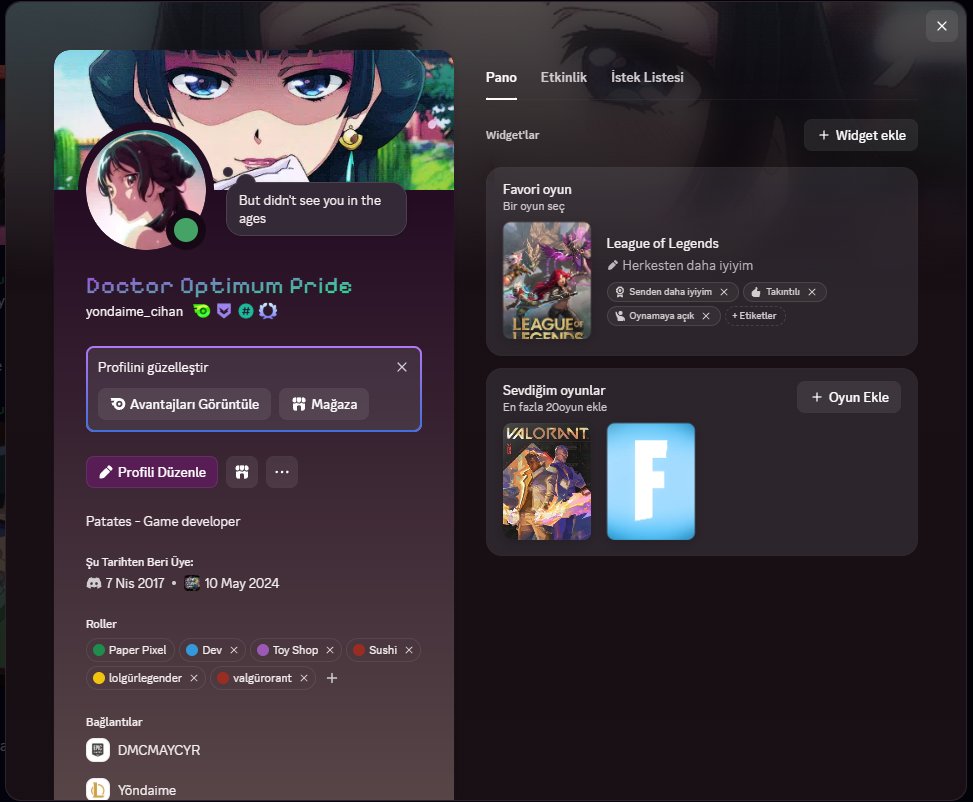This screenshot has height=802, width=973.
Task: Click the purple Toy Shop role color dot
Action: click(x=262, y=650)
